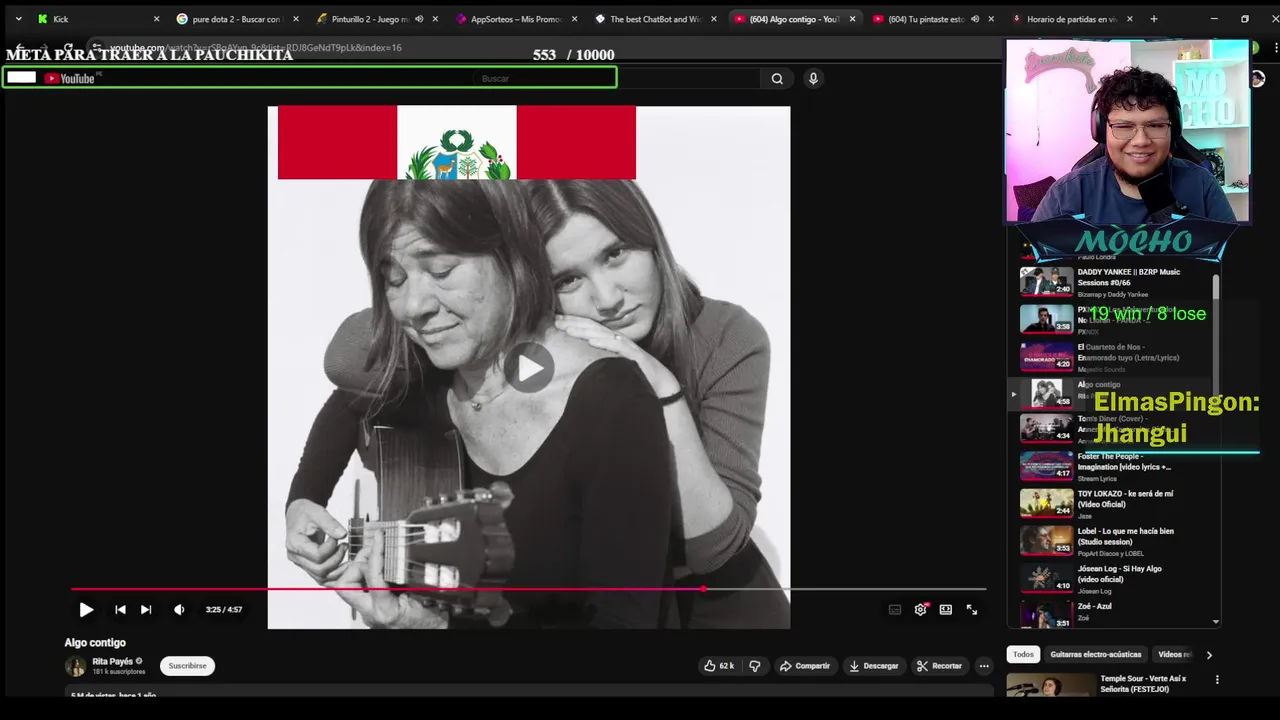This screenshot has width=1280, height=720.
Task: Open Rita Payés channel link
Action: 113,661
